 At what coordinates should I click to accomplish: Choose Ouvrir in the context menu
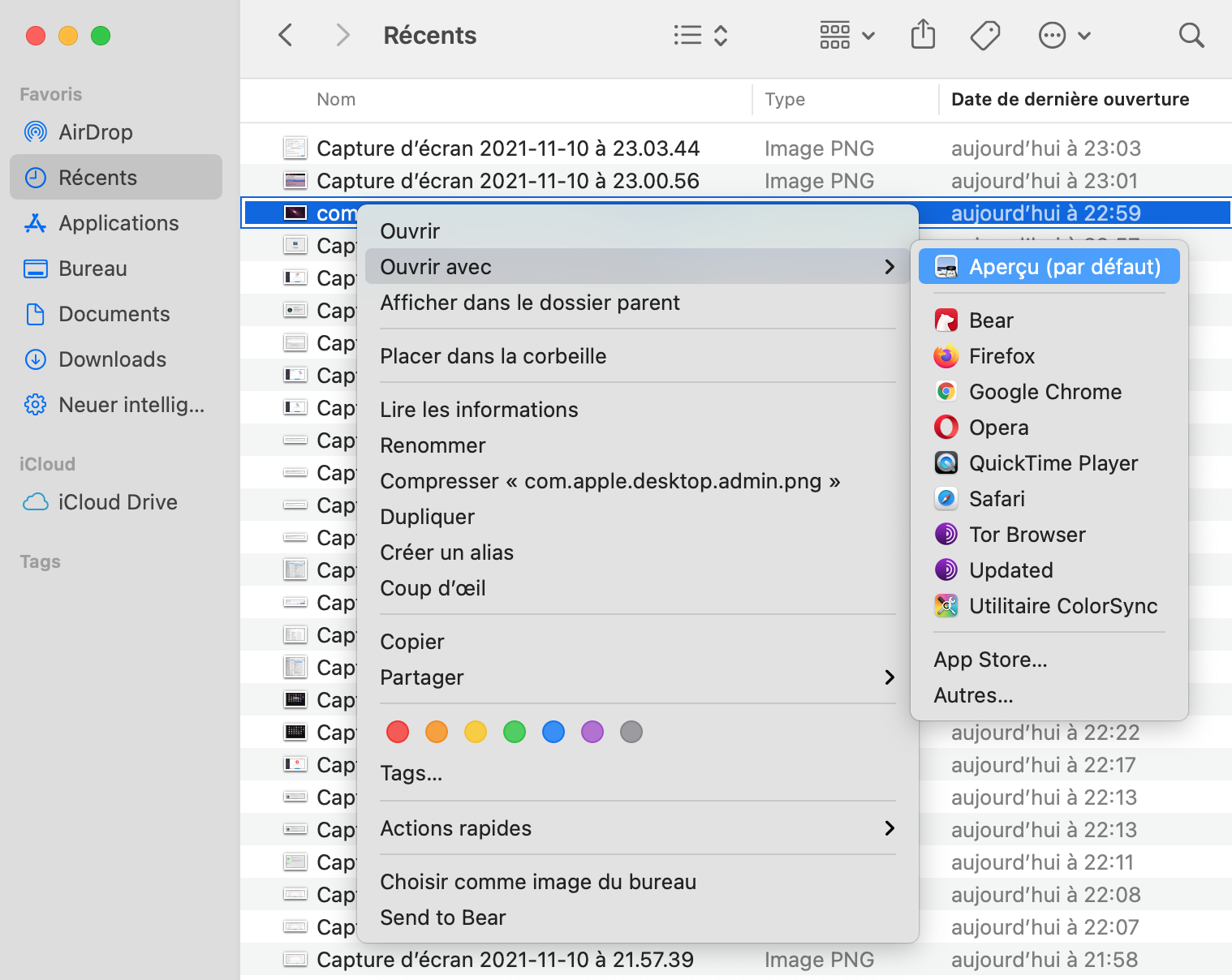tap(637, 231)
